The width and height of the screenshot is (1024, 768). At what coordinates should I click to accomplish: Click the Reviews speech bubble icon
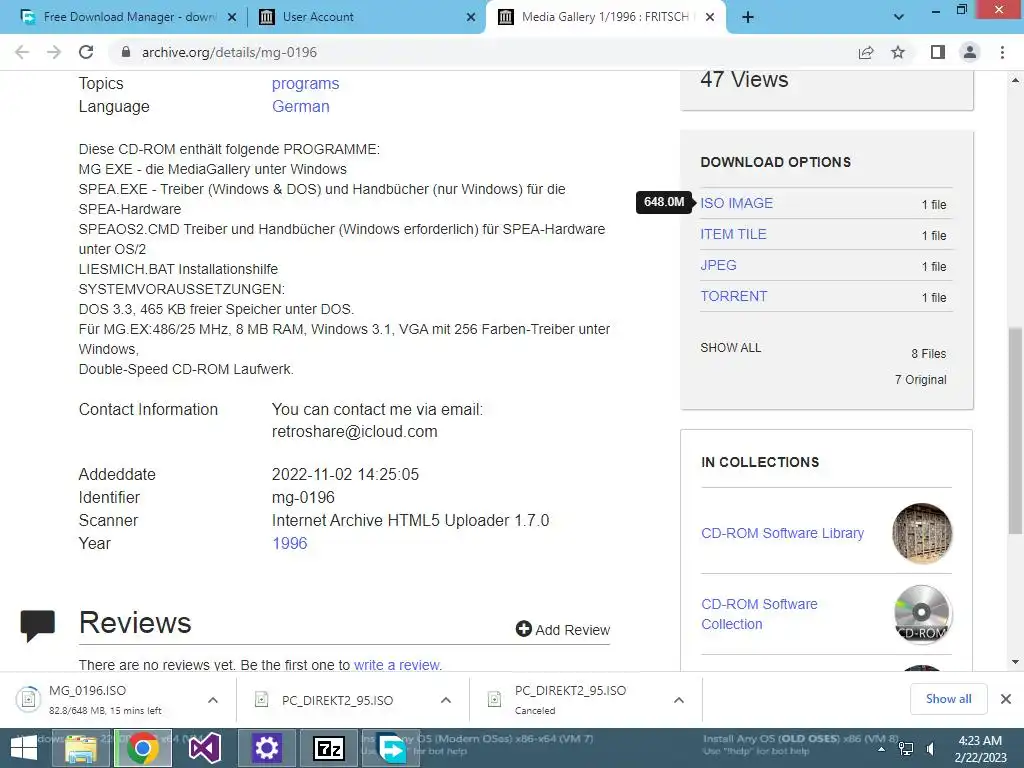click(x=37, y=626)
